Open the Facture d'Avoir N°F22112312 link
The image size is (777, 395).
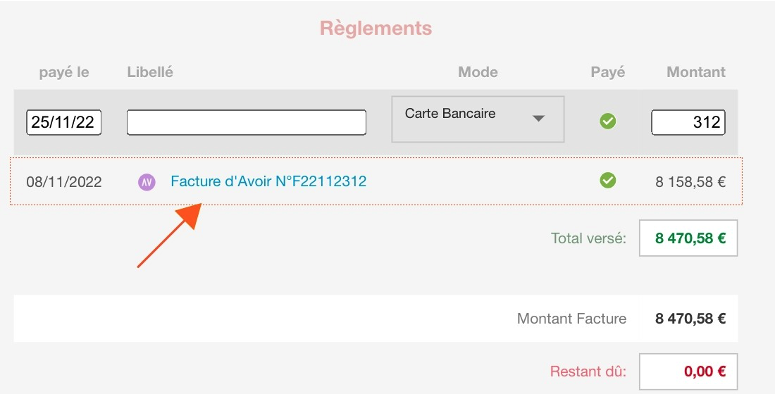269,181
